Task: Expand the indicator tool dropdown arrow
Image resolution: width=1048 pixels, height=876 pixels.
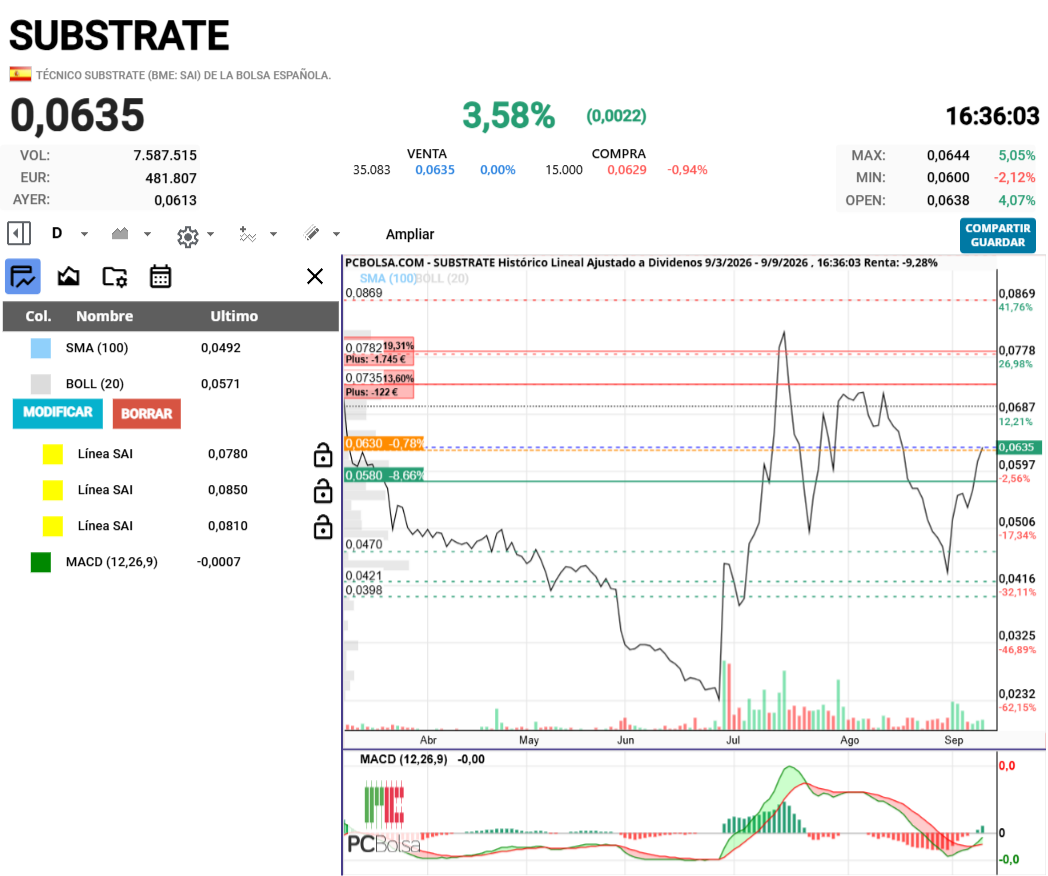Action: point(273,234)
